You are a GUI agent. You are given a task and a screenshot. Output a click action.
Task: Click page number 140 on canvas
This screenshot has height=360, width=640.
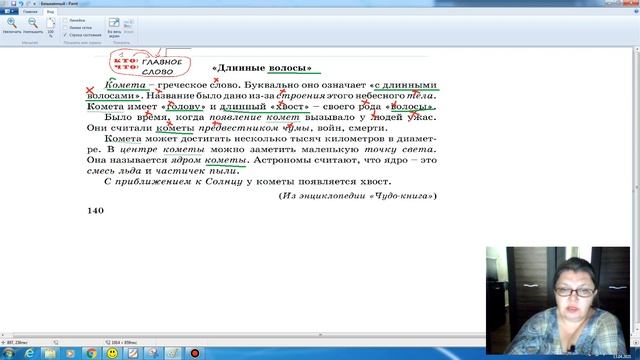96,211
